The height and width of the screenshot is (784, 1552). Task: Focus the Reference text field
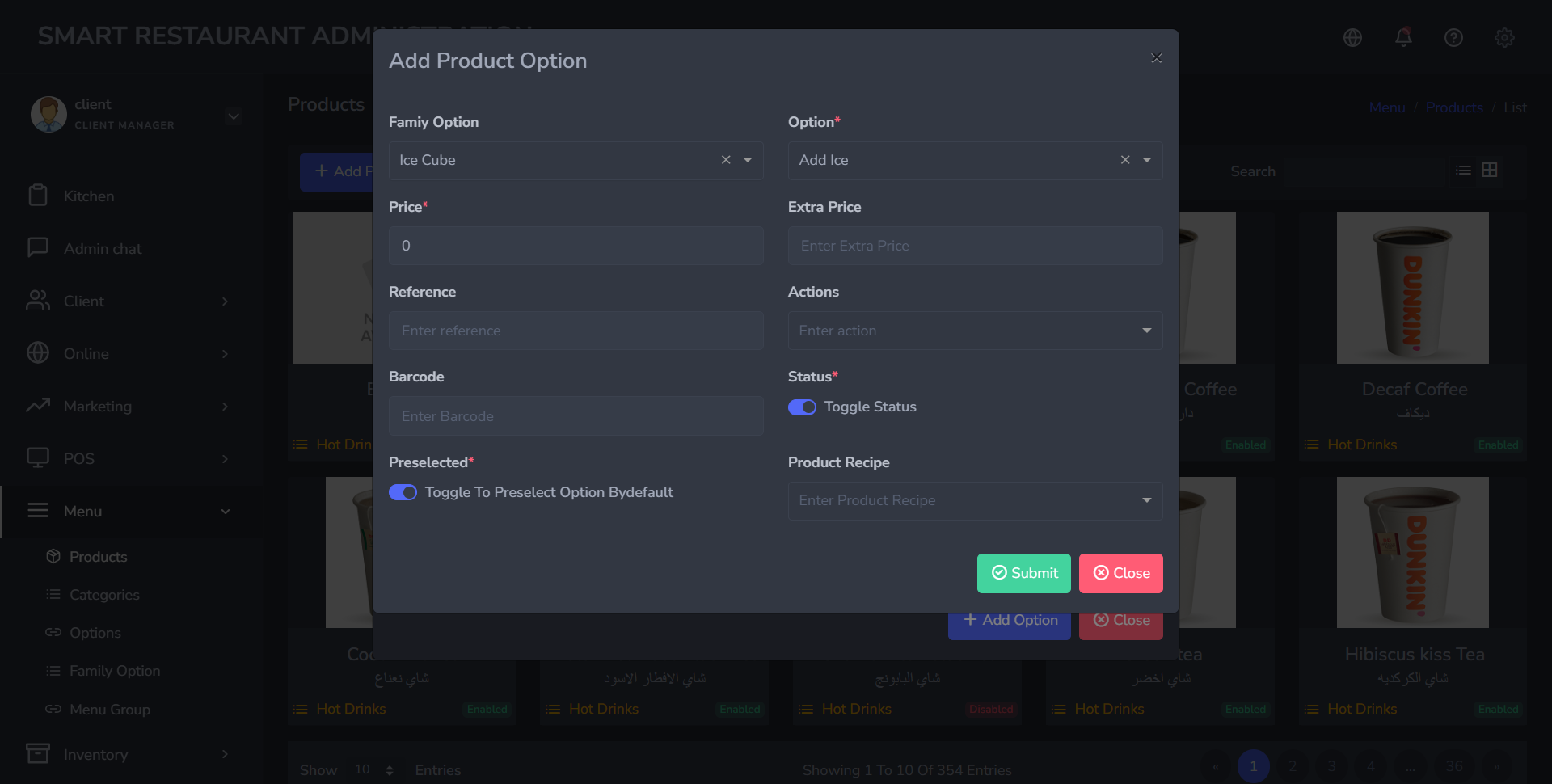pos(576,331)
